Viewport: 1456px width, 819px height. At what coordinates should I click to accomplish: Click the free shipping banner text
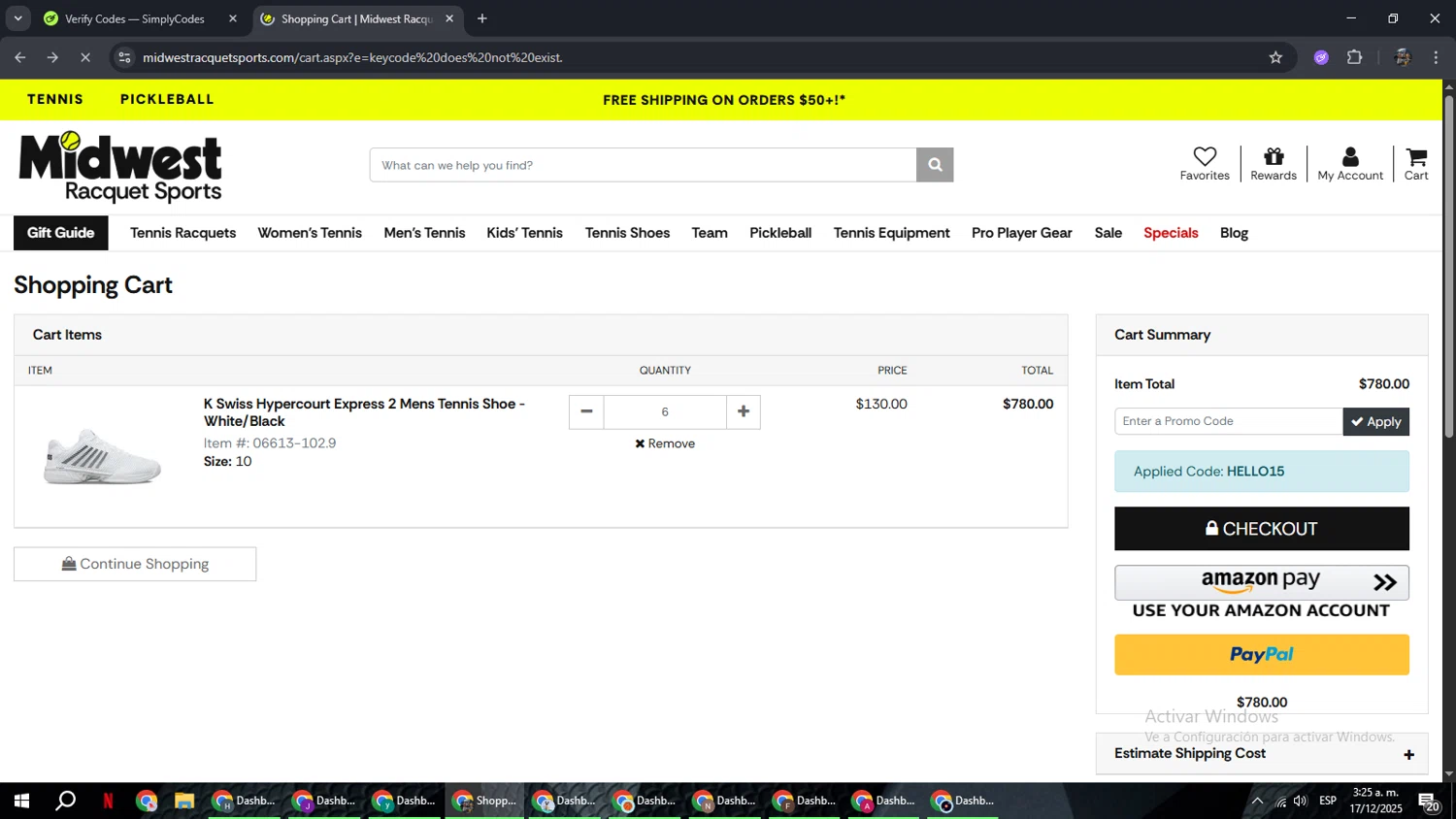tap(724, 100)
